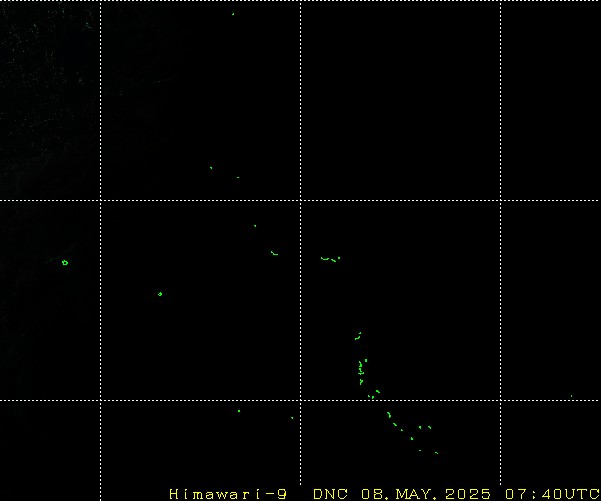The height and width of the screenshot is (501, 601).
Task: Click the "Himawari-9" satellite label
Action: 228,494
